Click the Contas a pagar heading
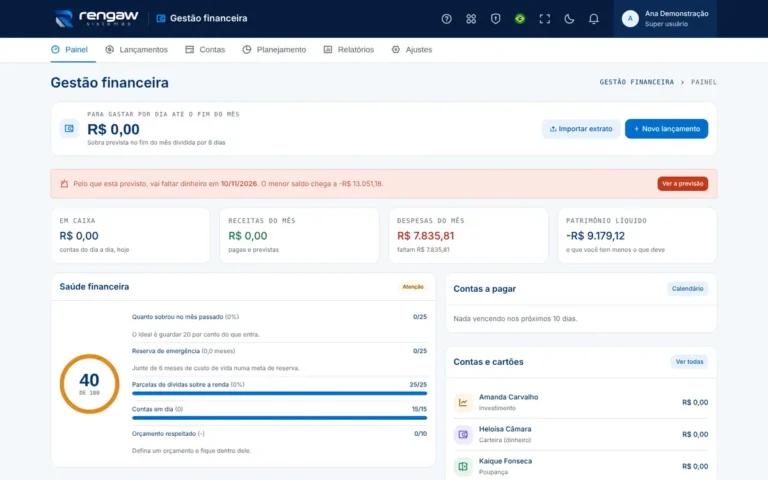The width and height of the screenshot is (768, 480). 484,289
